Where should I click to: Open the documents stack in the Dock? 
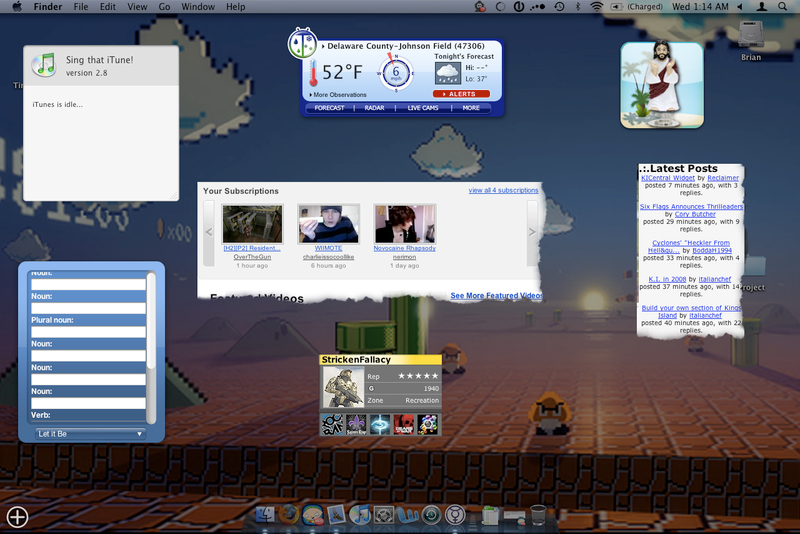point(490,515)
